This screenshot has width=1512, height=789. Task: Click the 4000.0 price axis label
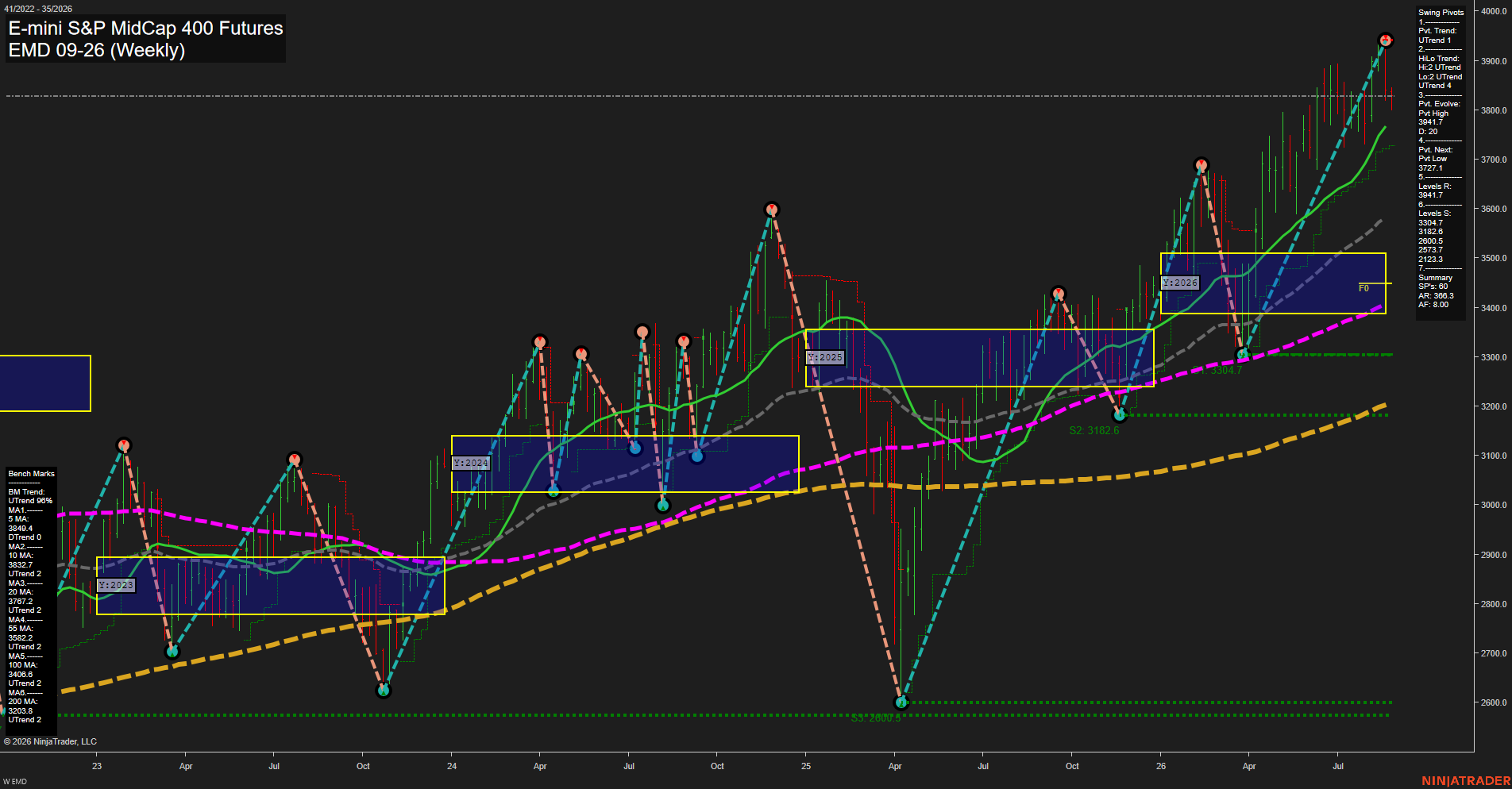click(1494, 12)
